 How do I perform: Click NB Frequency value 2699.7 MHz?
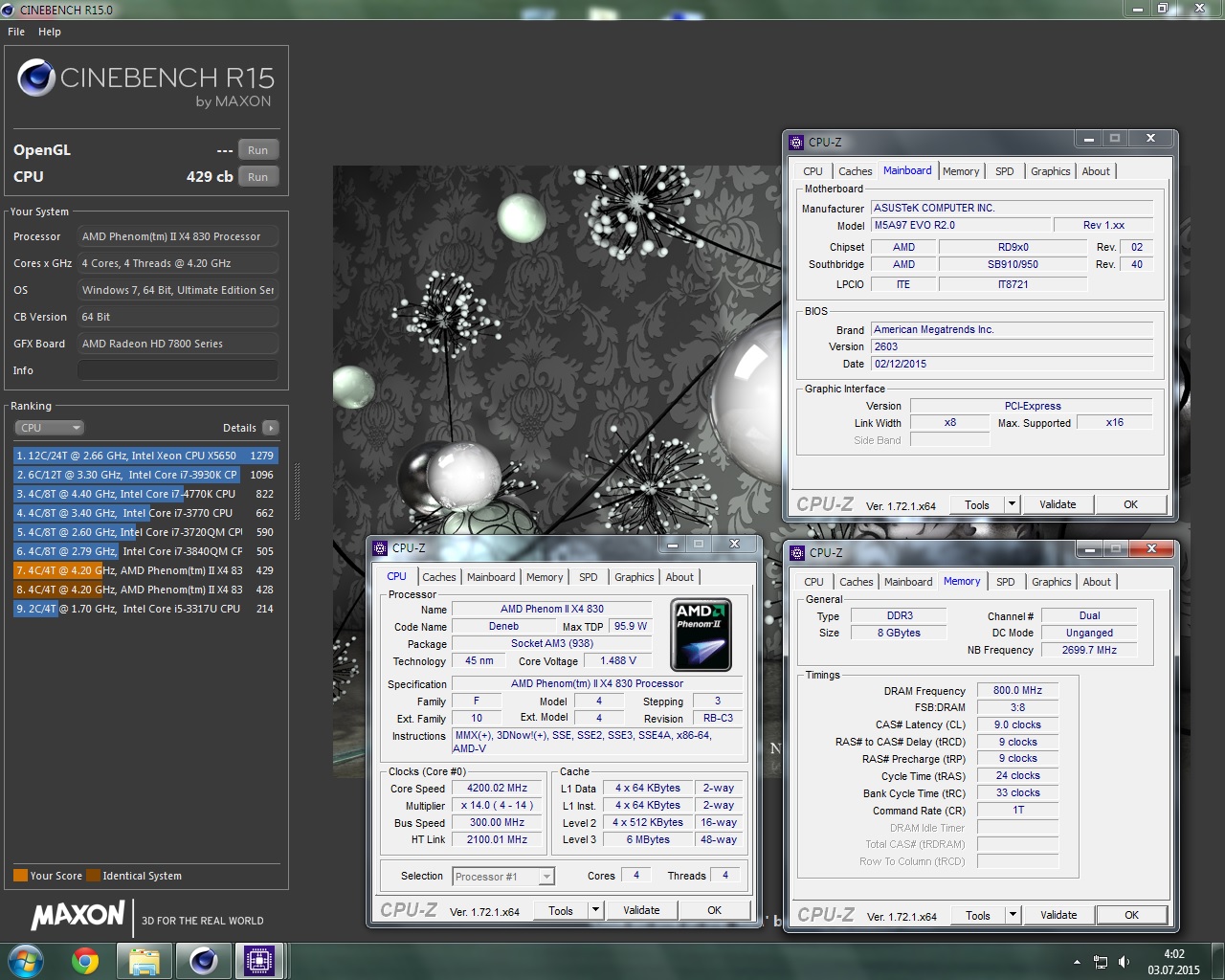pyautogui.click(x=1089, y=650)
